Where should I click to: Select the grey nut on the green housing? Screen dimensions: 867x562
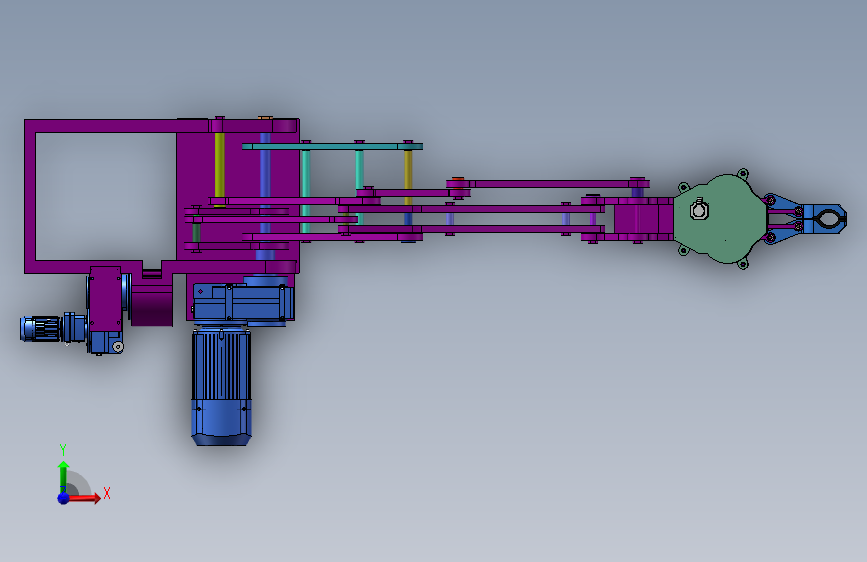point(699,210)
